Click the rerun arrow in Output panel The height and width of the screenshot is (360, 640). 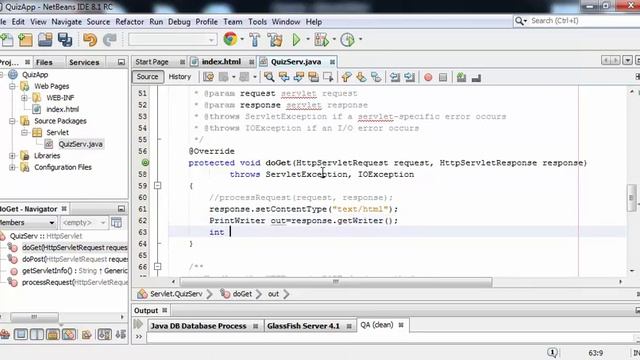click(138, 324)
